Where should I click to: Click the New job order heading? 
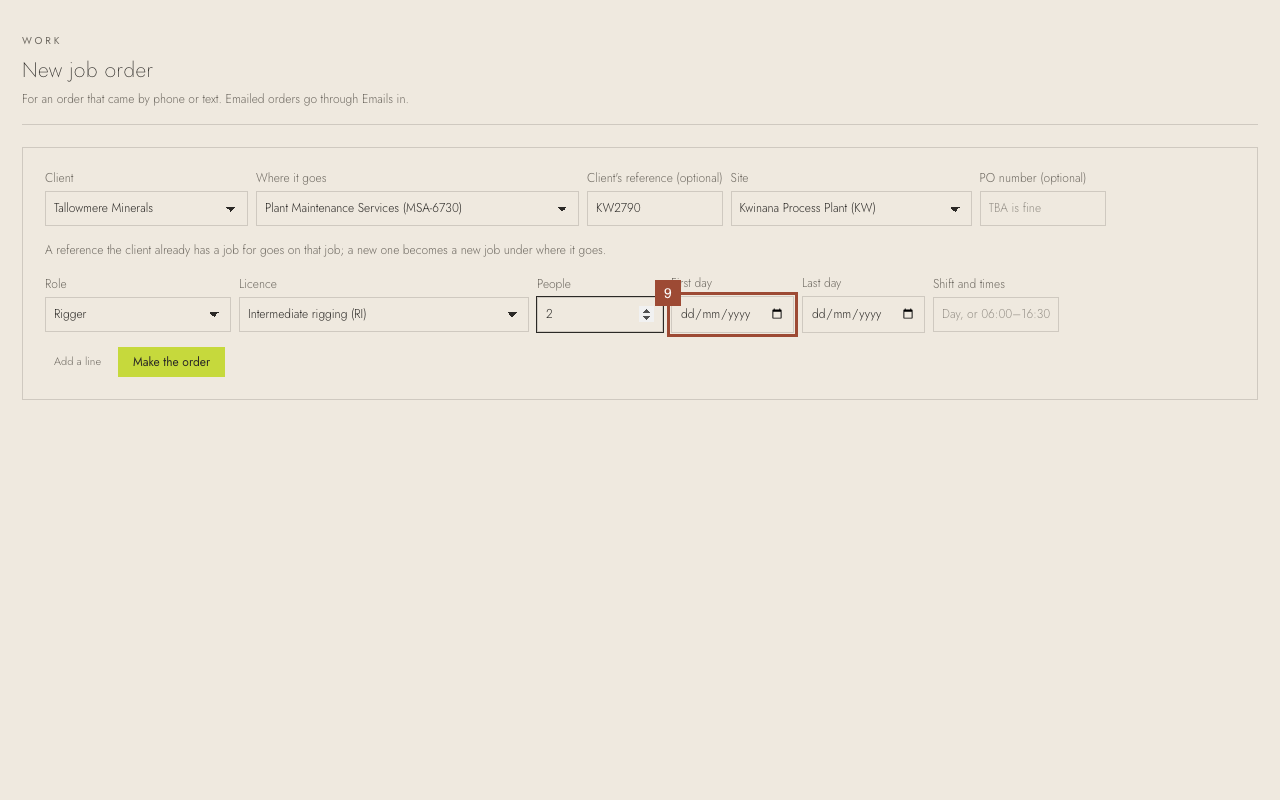point(87,70)
